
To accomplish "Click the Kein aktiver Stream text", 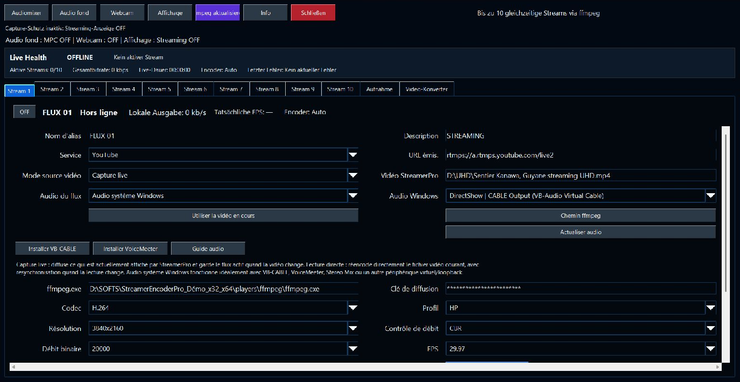I will 138,58.
